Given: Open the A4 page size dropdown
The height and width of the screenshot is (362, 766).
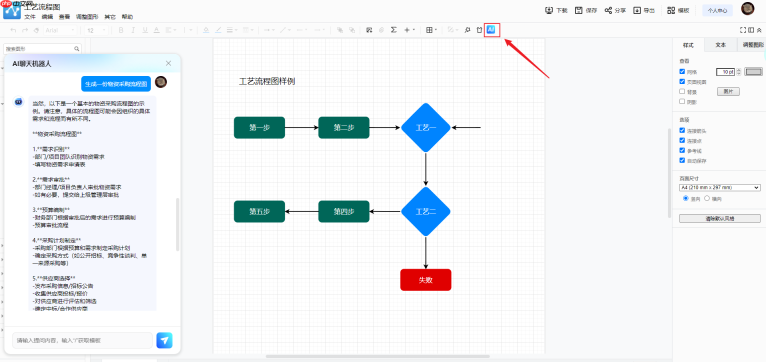Looking at the screenshot, I should pos(720,188).
